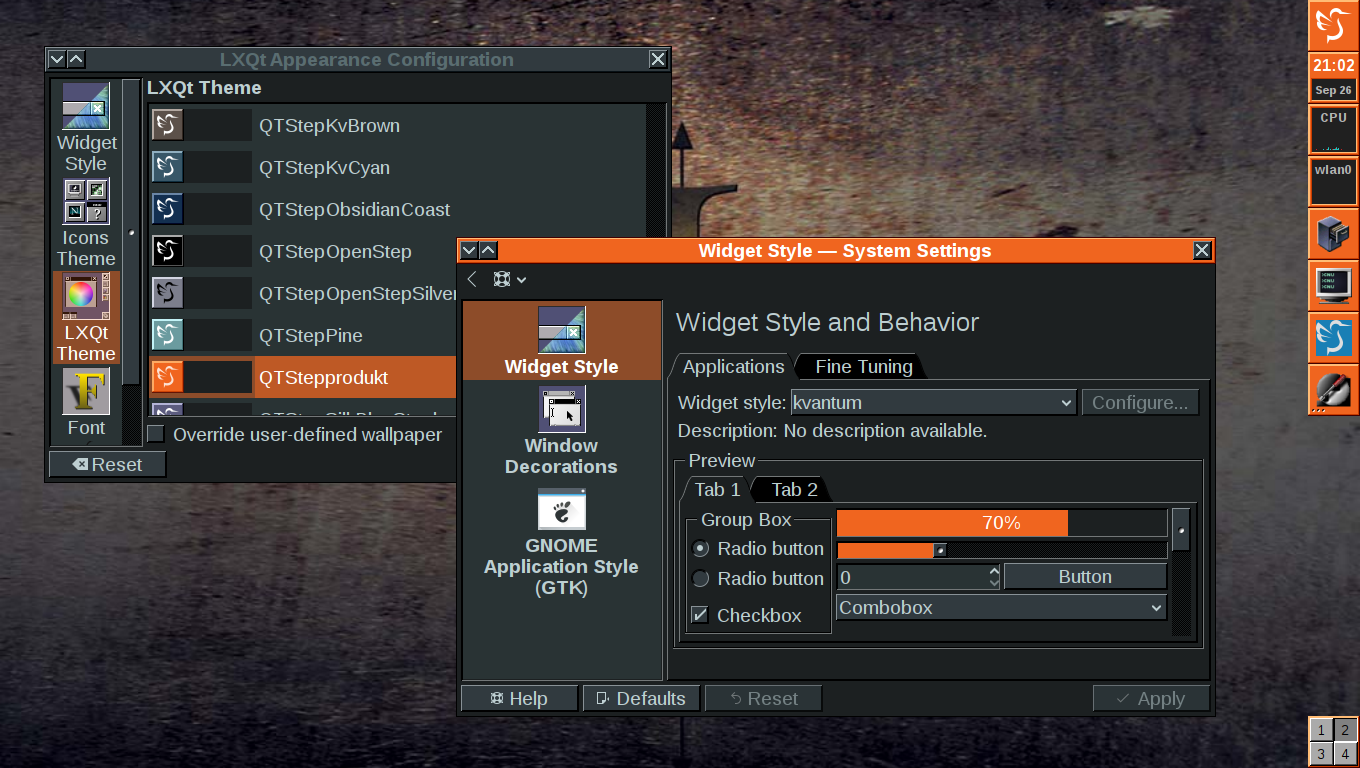The image size is (1360, 768).
Task: Click the preview Button widget
Action: pos(1085,576)
